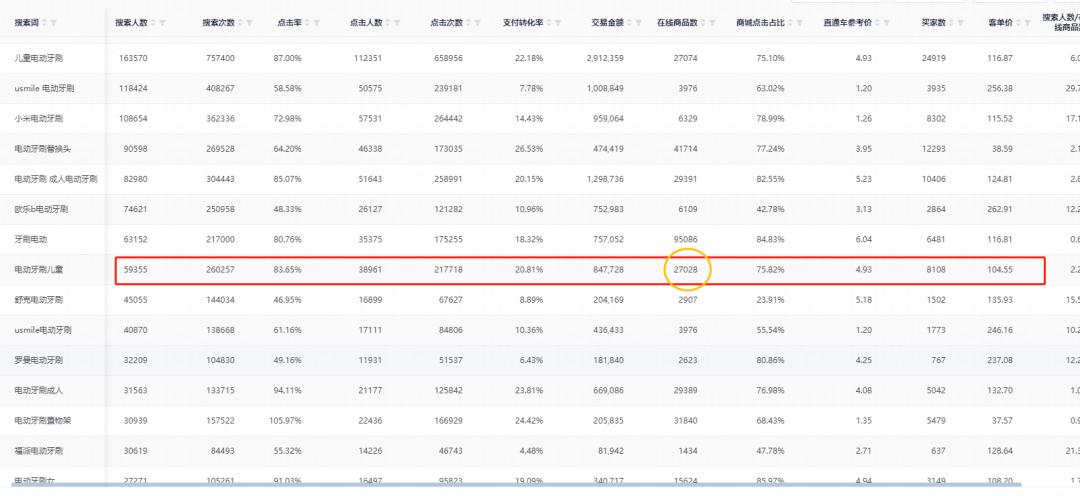Click keyword 欧乐b电动牙刷
Viewport: 1080px width, 496px height.
pos(41,209)
